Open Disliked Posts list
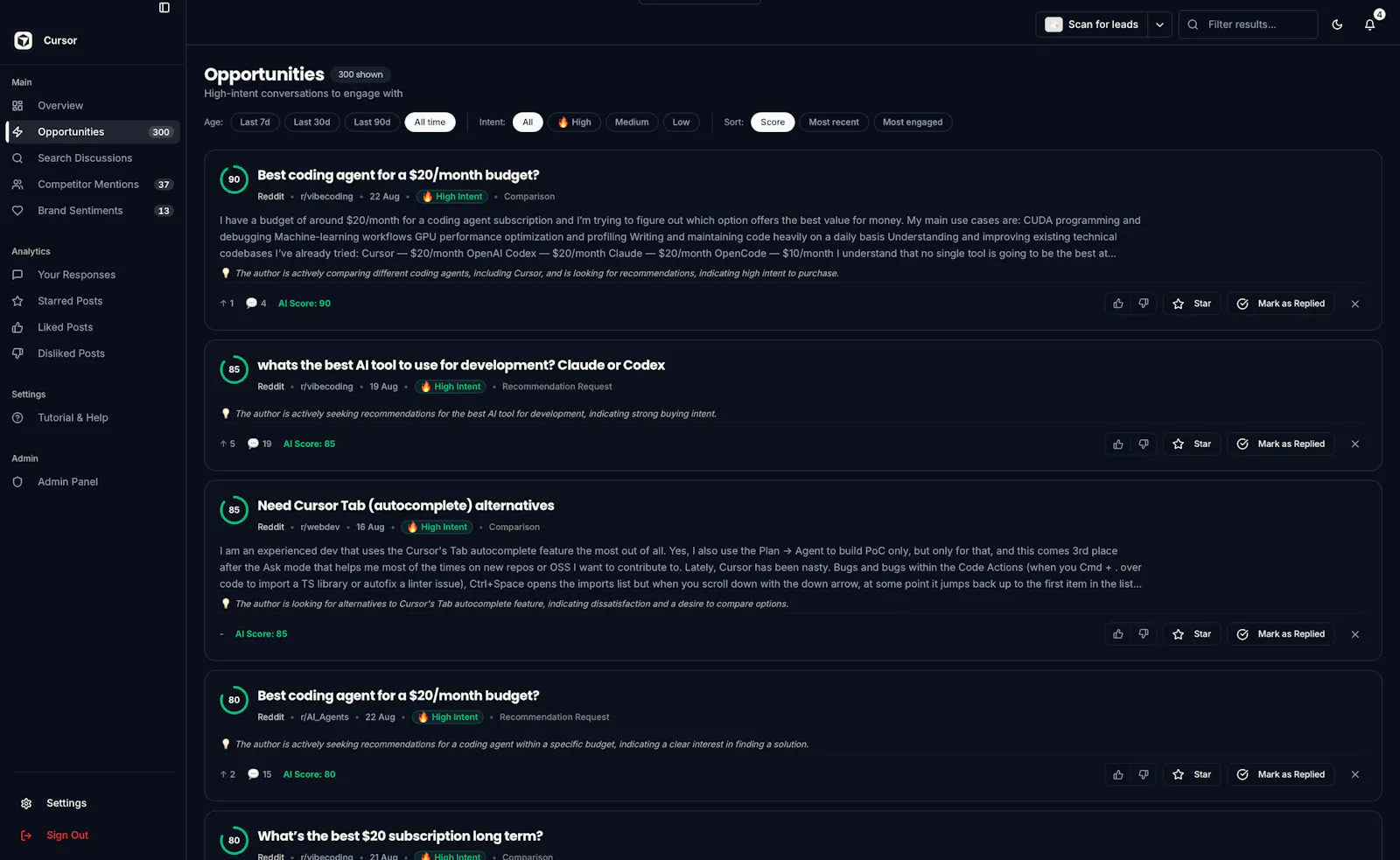1400x860 pixels. 93,353
